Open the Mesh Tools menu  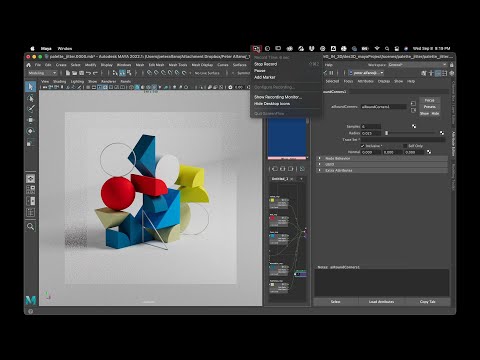pos(178,65)
